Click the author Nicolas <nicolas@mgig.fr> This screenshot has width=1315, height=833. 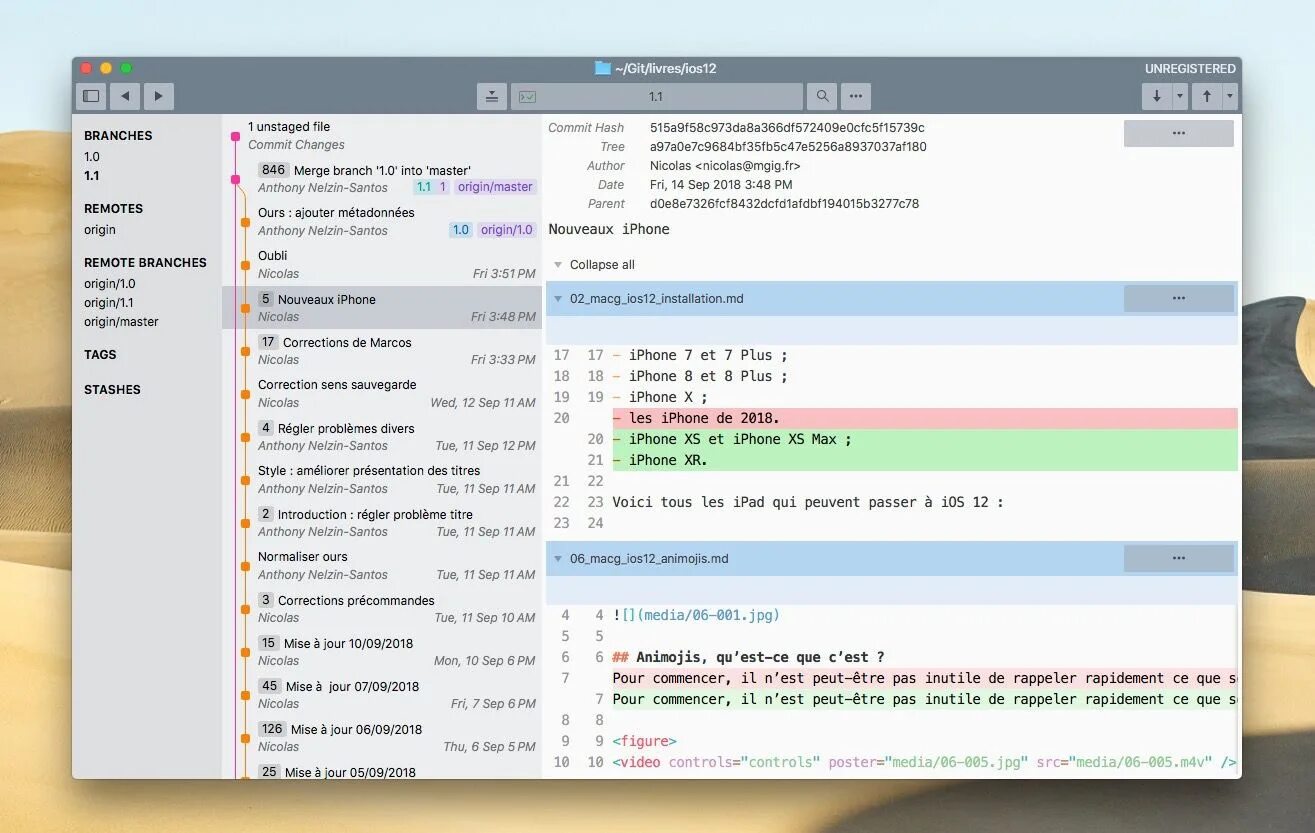pyautogui.click(x=725, y=166)
